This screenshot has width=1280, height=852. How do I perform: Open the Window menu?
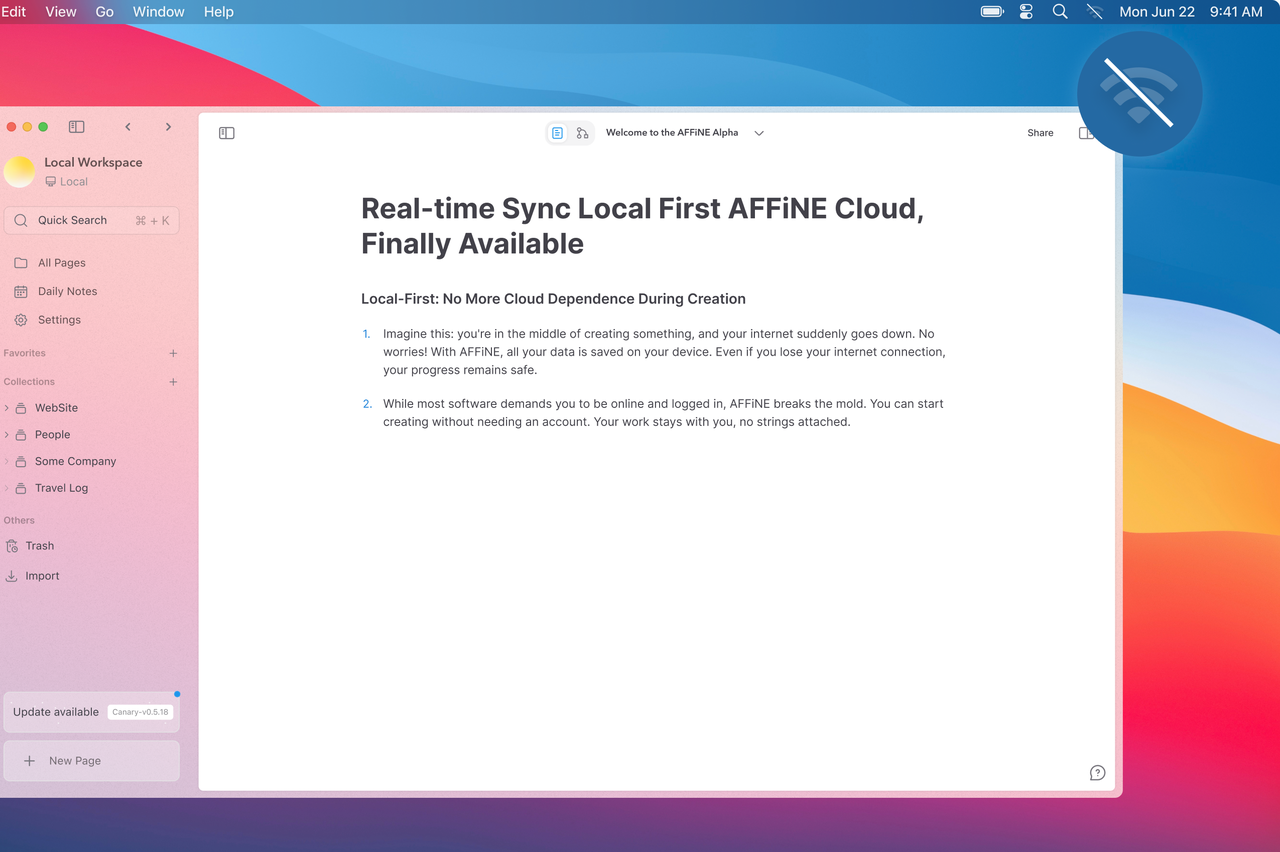point(158,12)
